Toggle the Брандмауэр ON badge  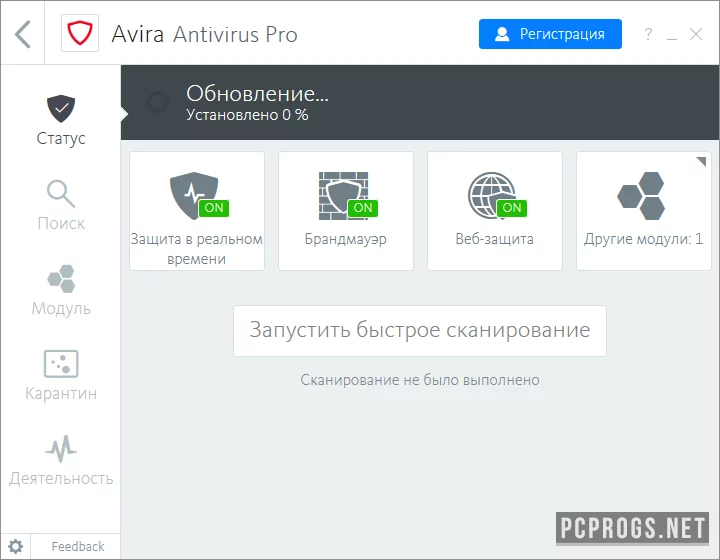[363, 208]
